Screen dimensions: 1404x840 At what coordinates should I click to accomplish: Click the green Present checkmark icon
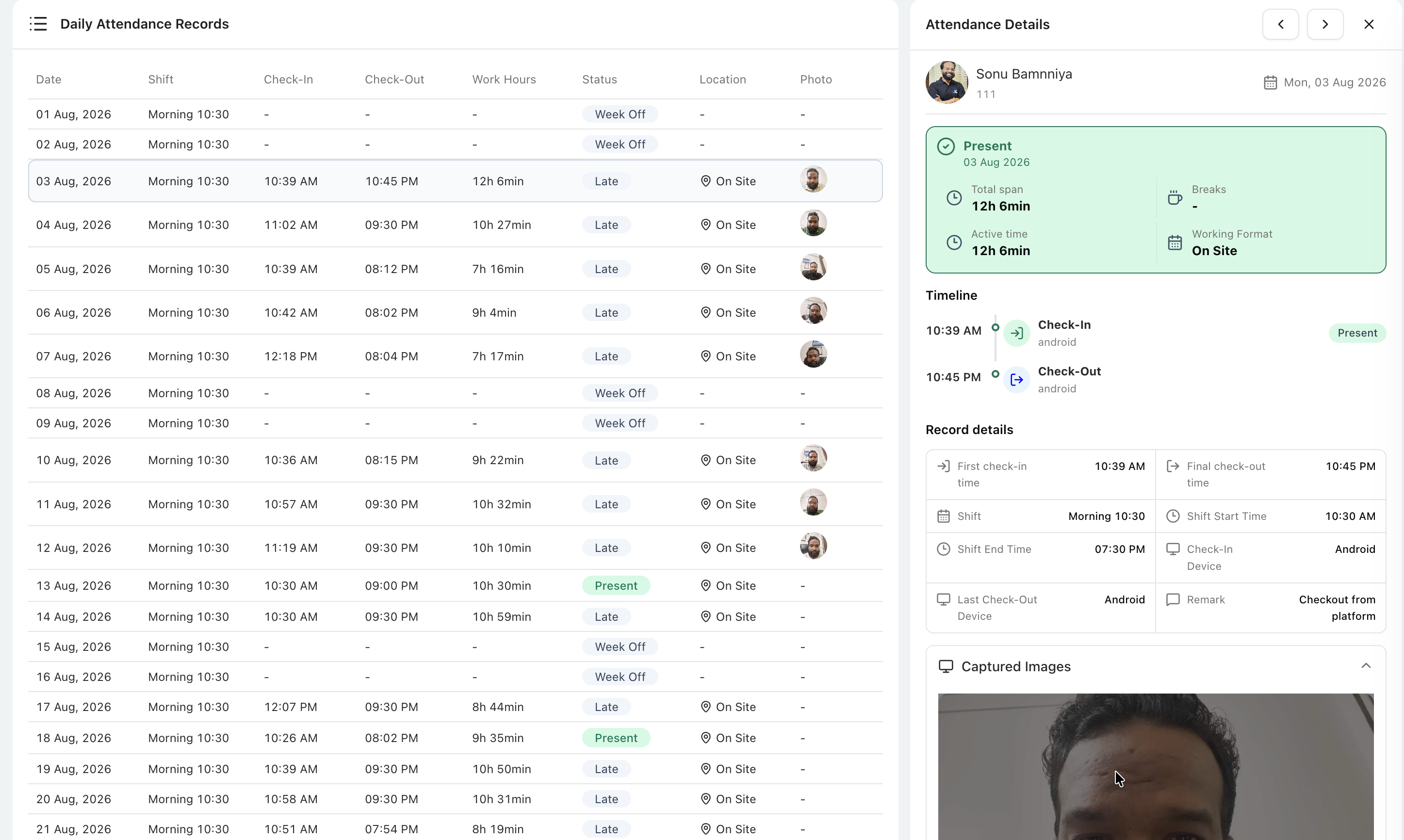pos(946,146)
